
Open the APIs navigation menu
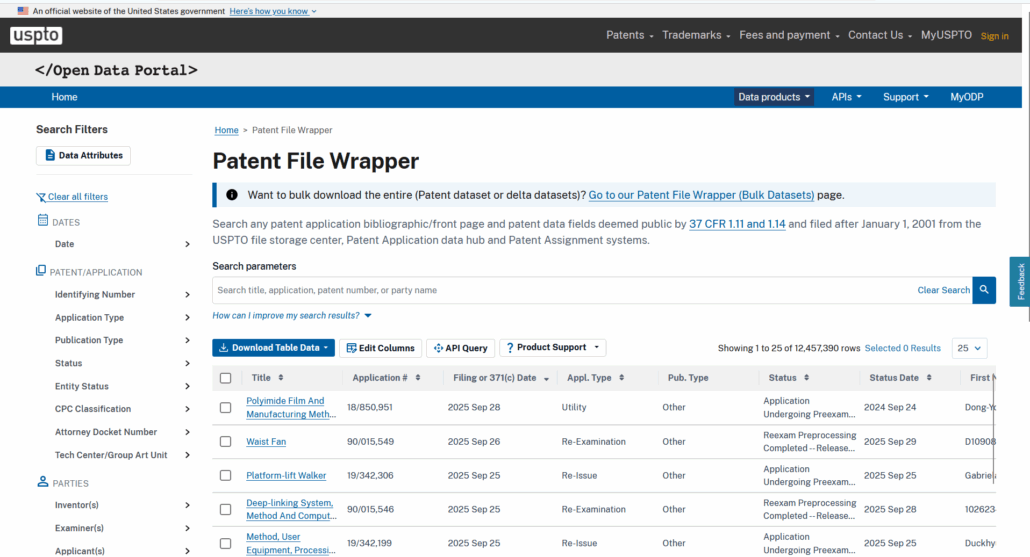coord(846,97)
